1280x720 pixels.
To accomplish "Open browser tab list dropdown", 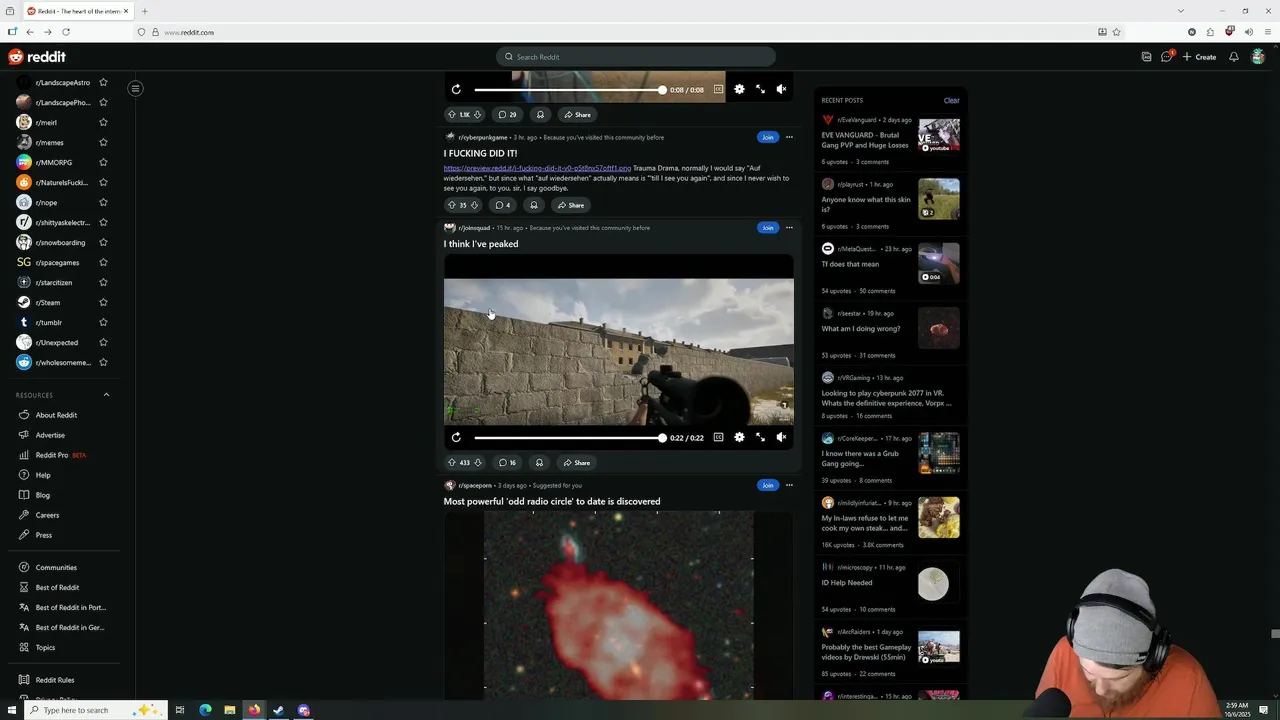I will coord(1181,11).
